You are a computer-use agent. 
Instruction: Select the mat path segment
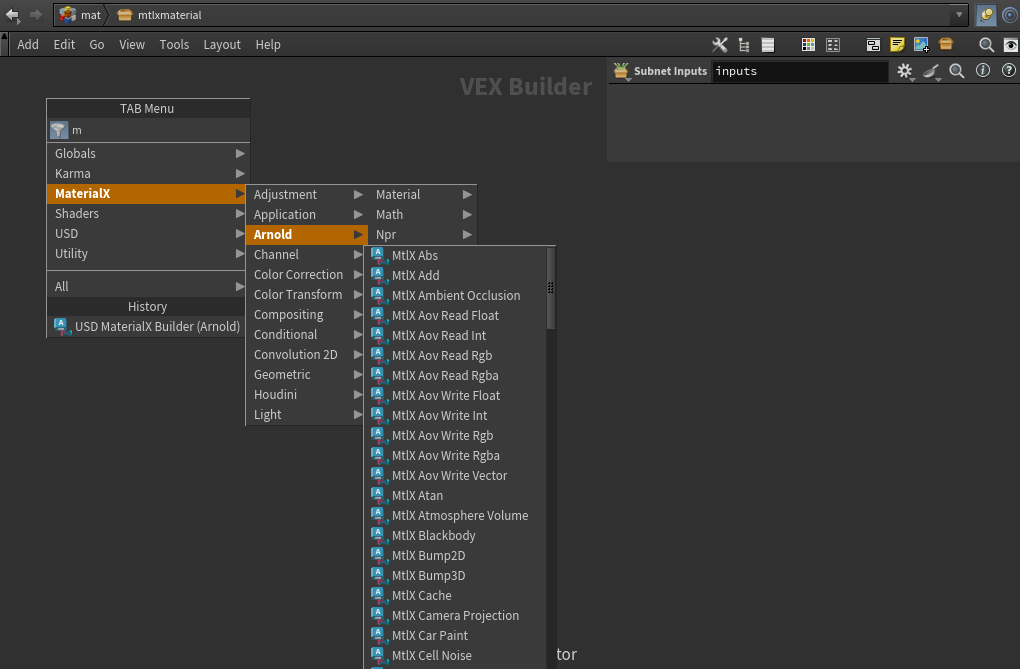(80, 14)
